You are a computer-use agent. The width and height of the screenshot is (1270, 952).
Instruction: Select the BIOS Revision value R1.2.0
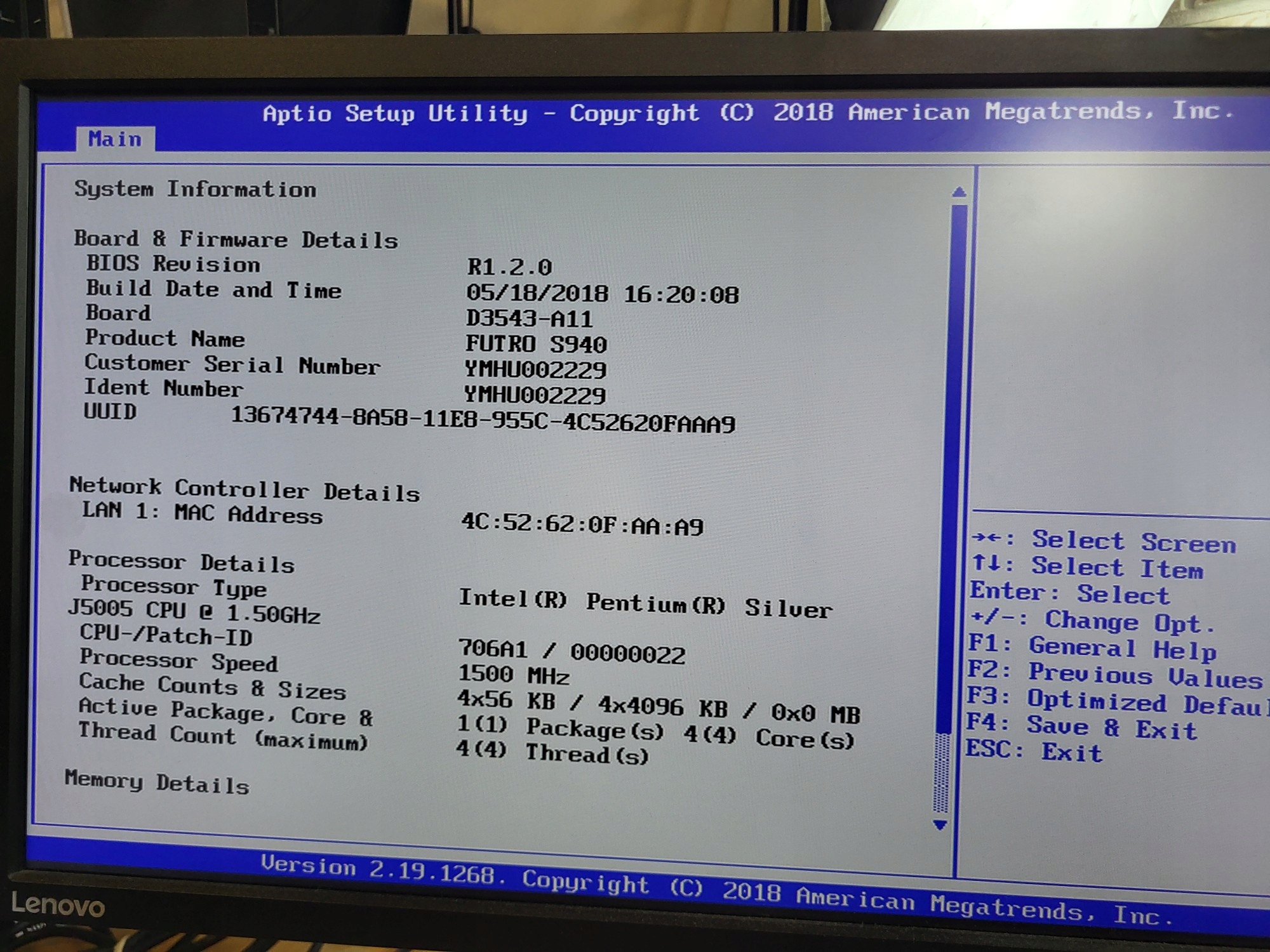509,267
